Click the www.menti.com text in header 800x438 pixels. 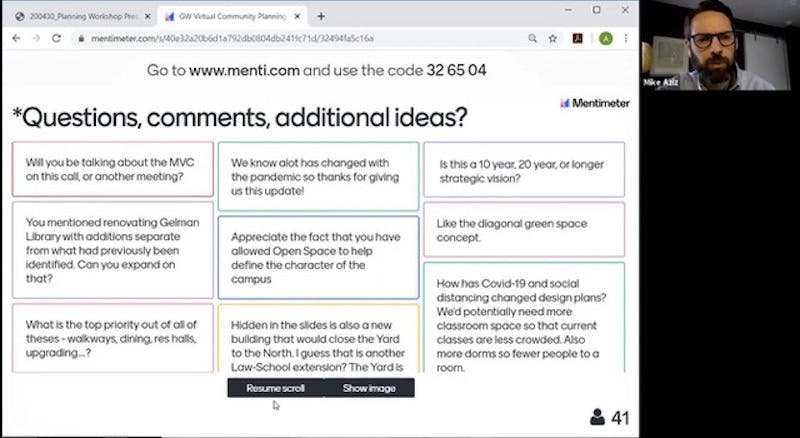[244, 70]
